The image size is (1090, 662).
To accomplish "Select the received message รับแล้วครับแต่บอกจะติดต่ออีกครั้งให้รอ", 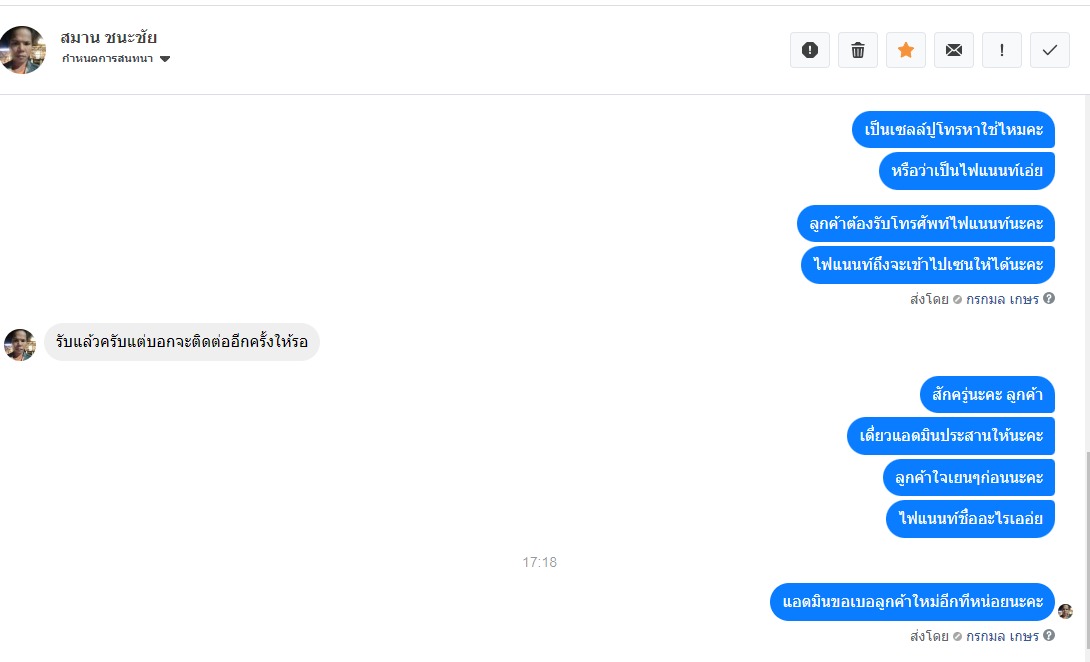I will tap(182, 342).
